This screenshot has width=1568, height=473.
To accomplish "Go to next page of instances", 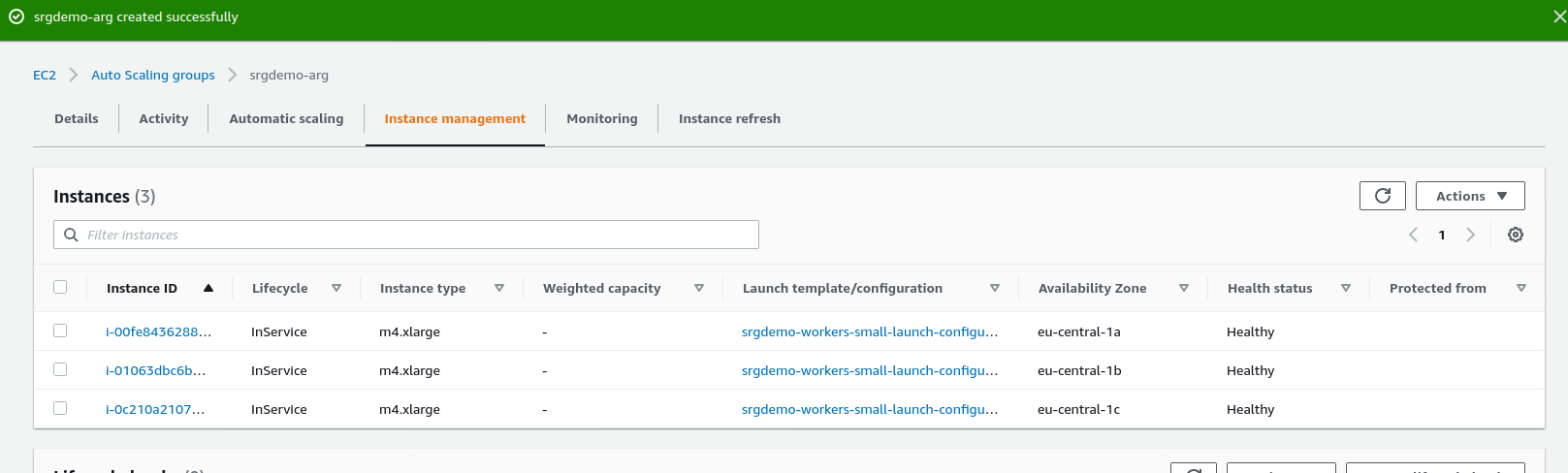I will 1470,235.
